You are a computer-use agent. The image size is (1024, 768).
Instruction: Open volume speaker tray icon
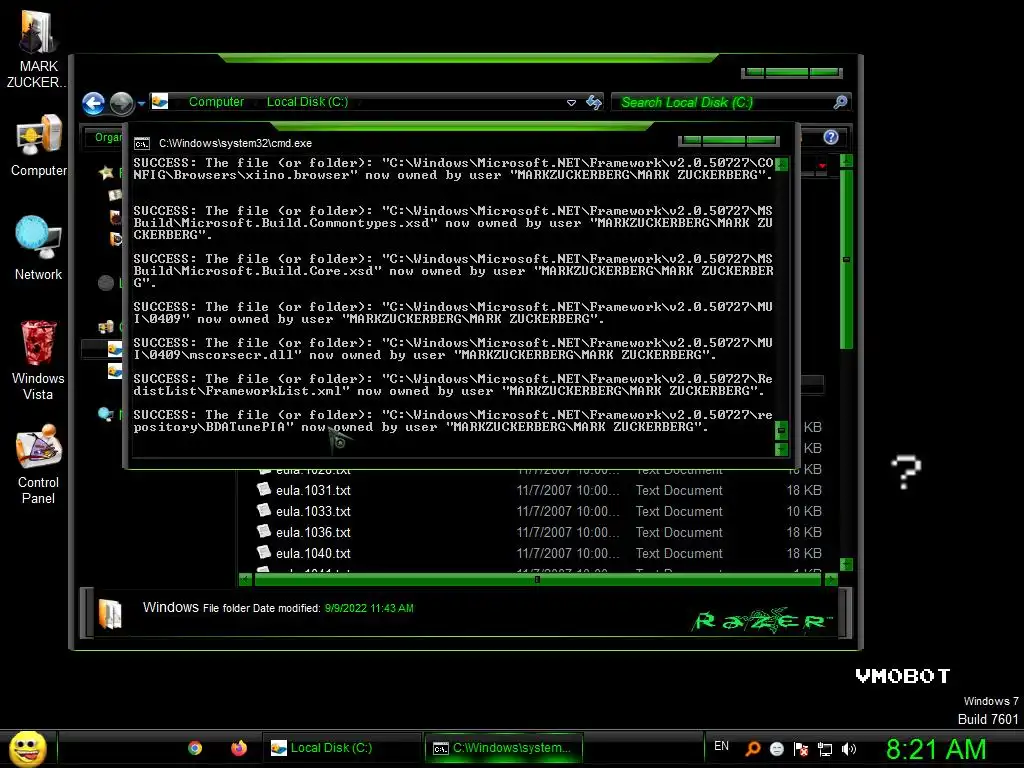pyautogui.click(x=849, y=749)
